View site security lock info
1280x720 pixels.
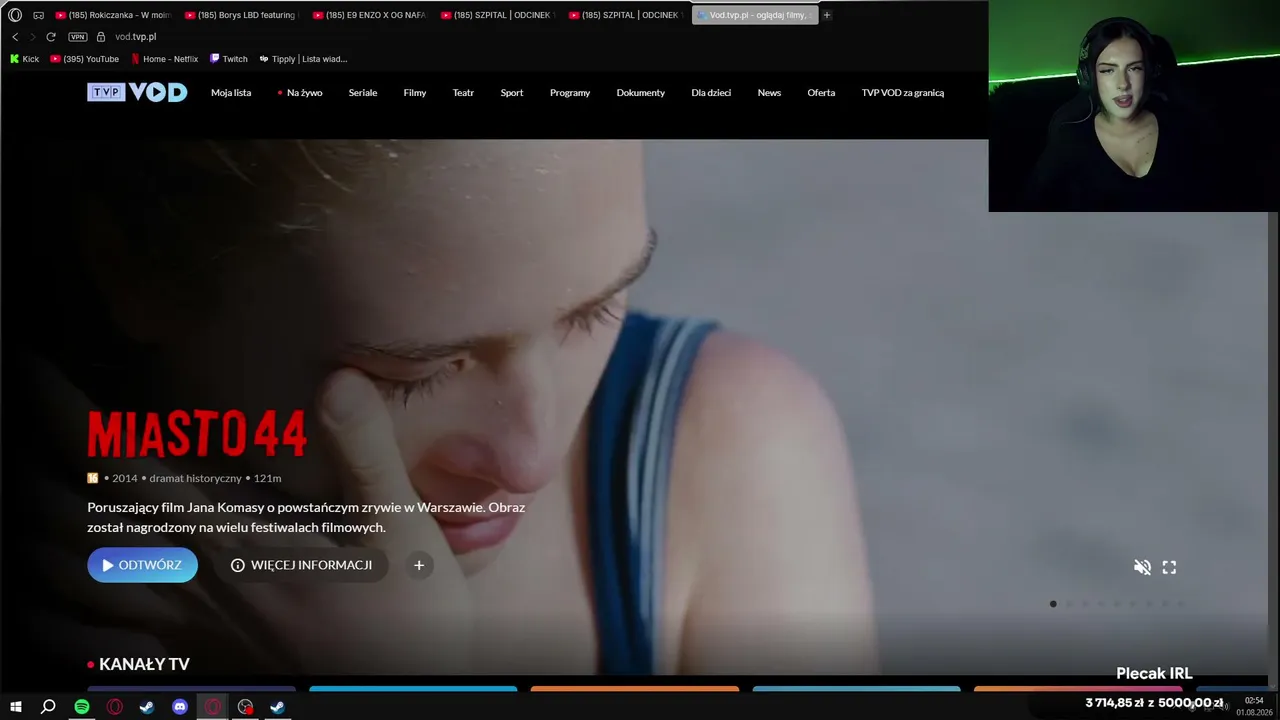[100, 37]
